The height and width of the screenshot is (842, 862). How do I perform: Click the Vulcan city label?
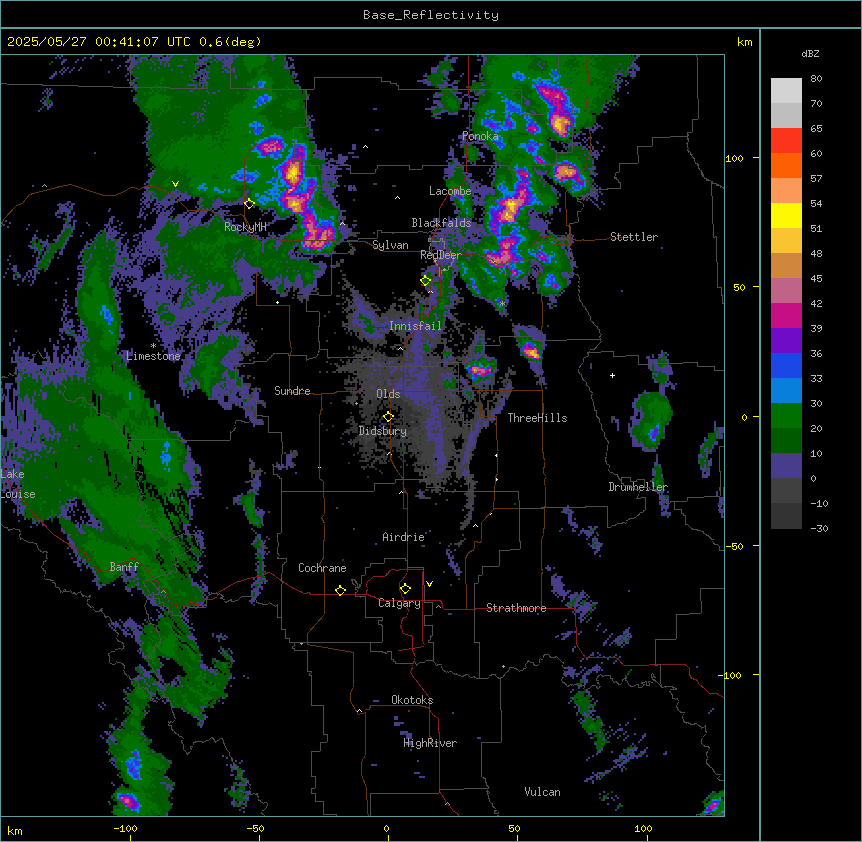[x=543, y=792]
